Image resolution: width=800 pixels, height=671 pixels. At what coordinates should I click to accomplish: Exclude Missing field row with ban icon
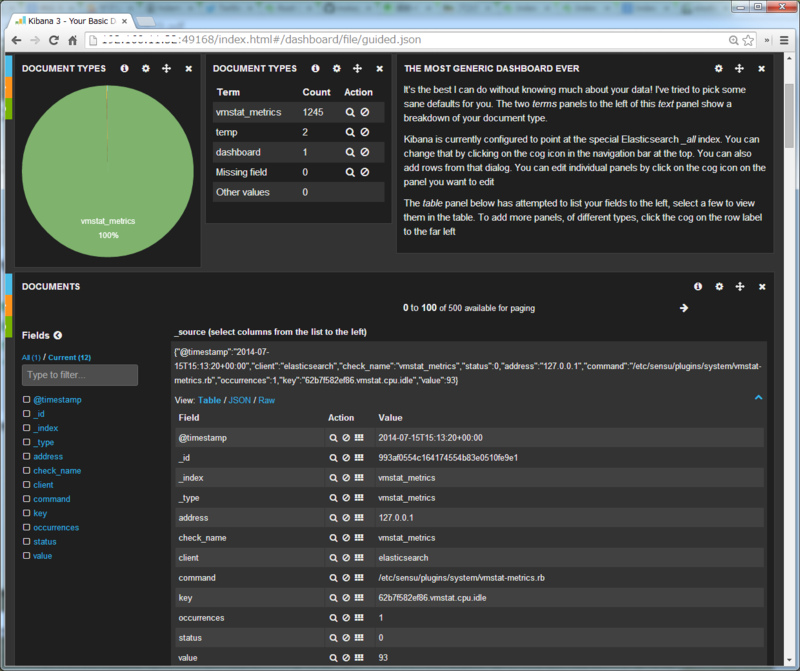[365, 172]
